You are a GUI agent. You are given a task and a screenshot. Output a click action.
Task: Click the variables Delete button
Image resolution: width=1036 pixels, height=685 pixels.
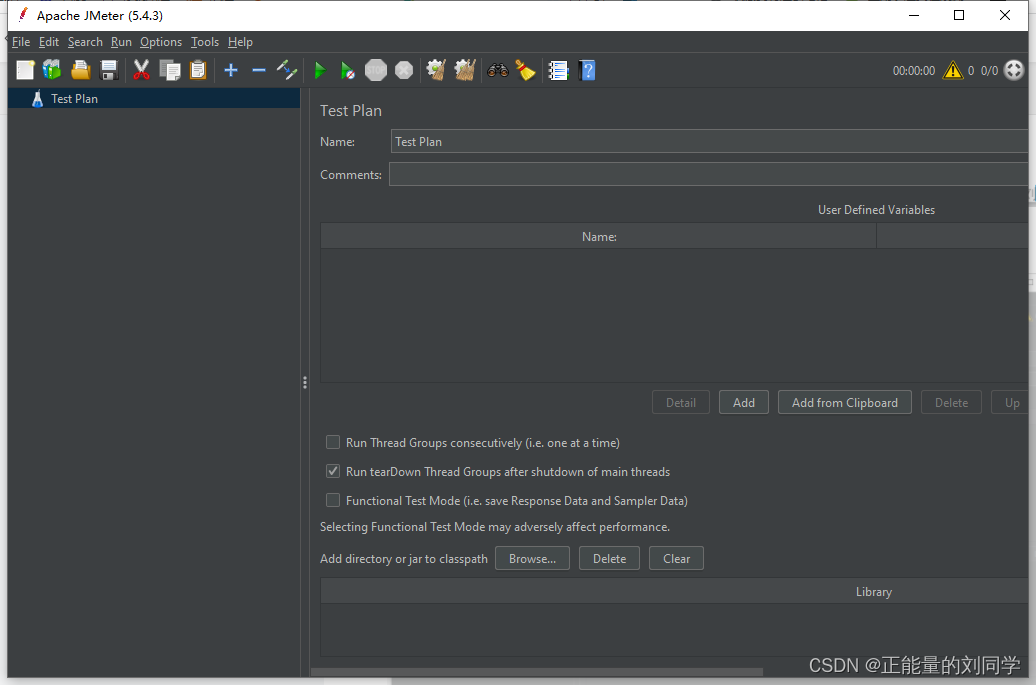951,402
